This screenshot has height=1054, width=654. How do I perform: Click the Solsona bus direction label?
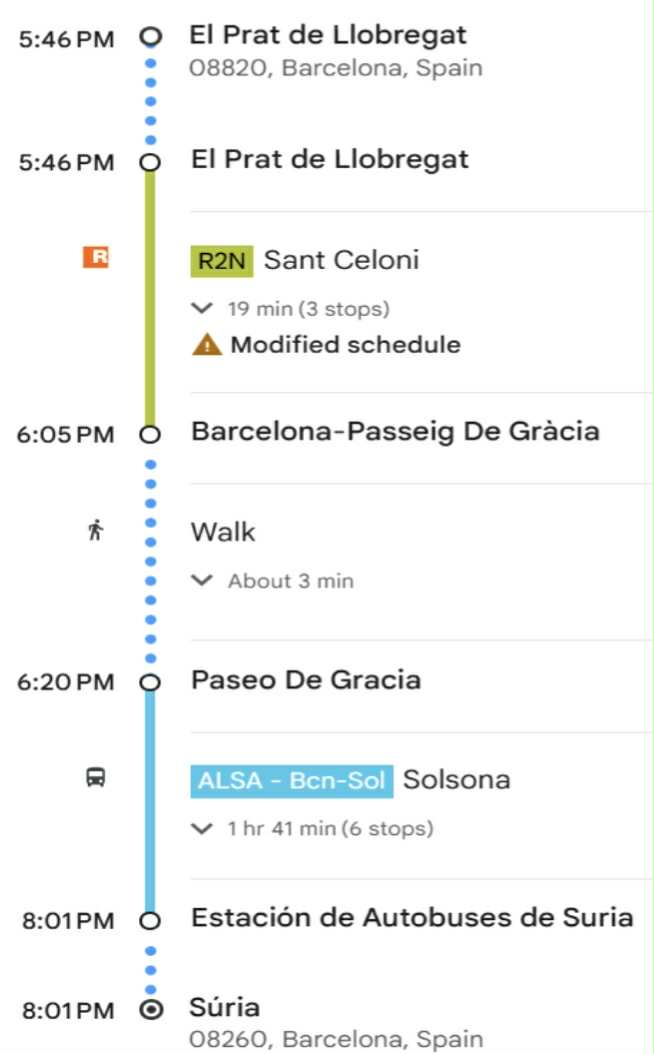pos(456,780)
